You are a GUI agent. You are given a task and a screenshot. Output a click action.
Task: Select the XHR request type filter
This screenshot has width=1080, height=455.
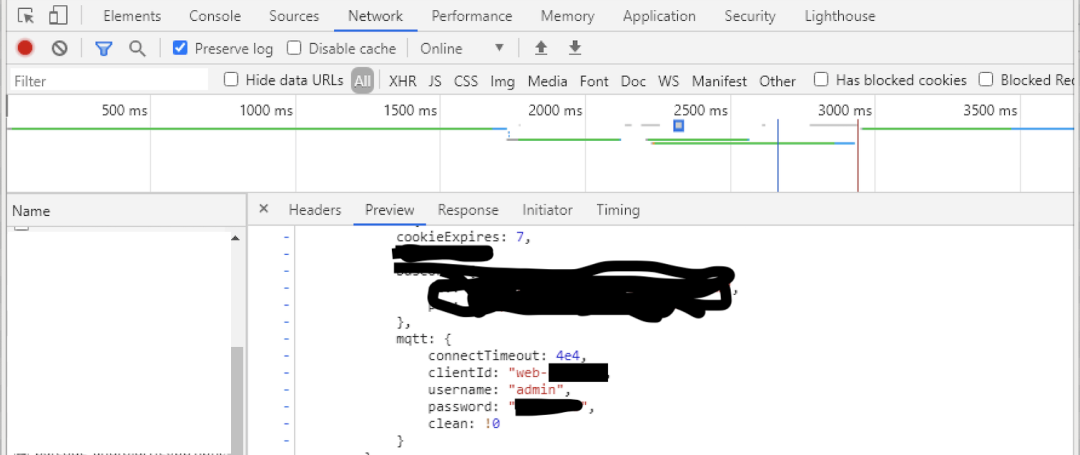coord(402,81)
